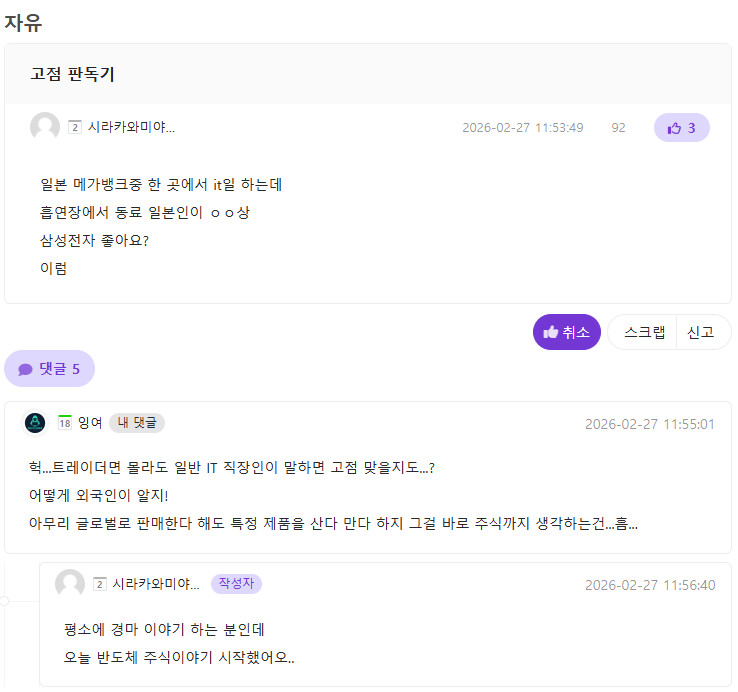
Task: Report the post with the 신고 button
Action: click(701, 332)
